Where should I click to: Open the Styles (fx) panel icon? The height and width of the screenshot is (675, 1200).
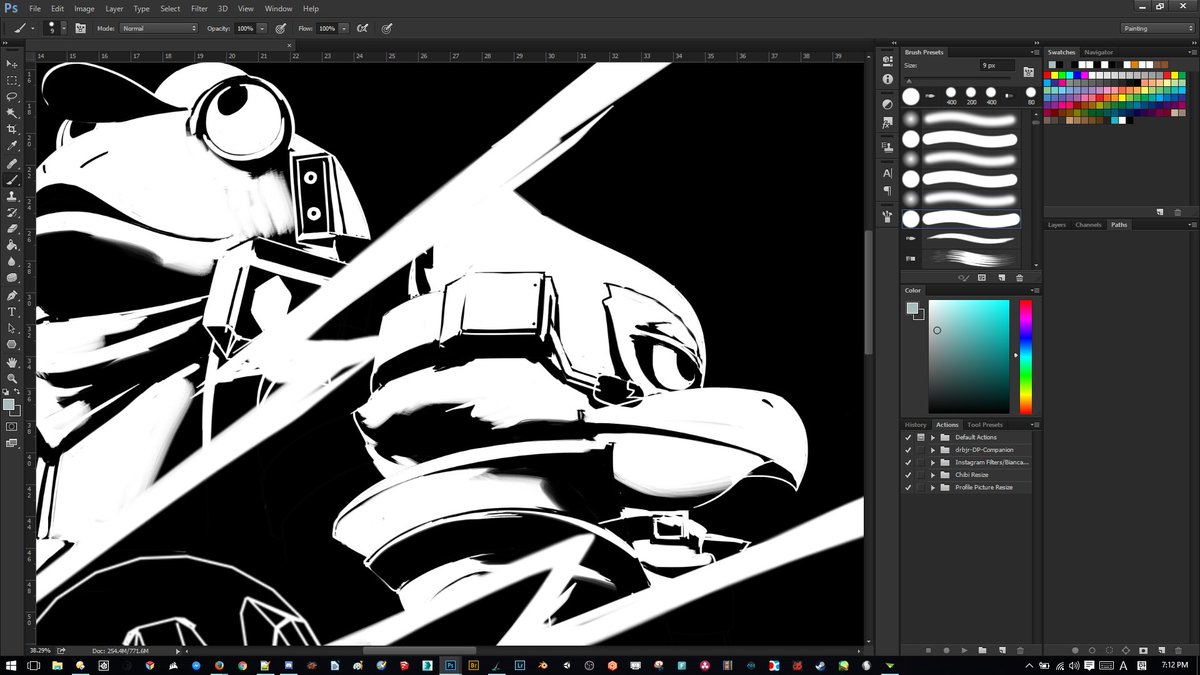(887, 124)
